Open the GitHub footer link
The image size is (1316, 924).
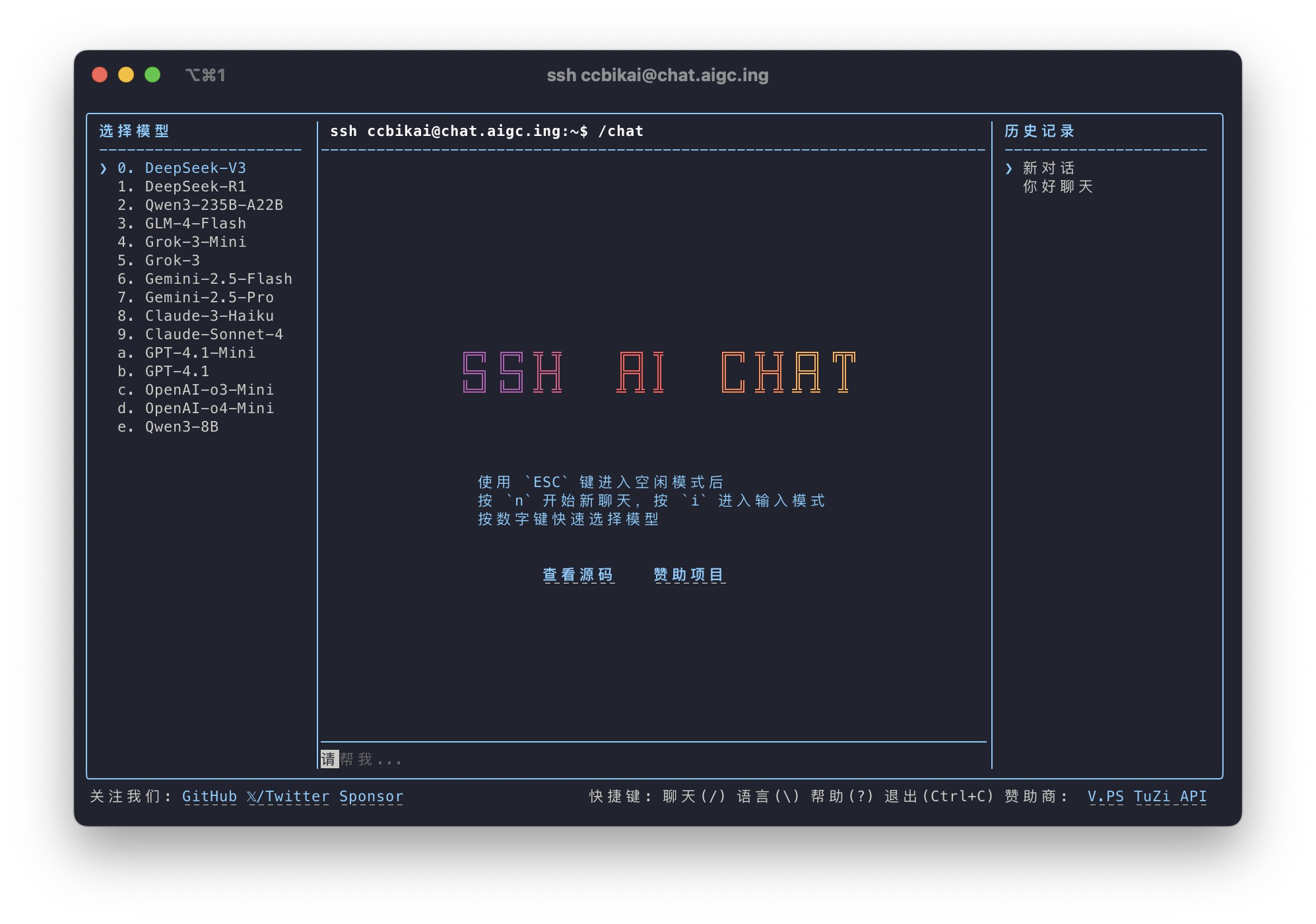click(x=209, y=797)
